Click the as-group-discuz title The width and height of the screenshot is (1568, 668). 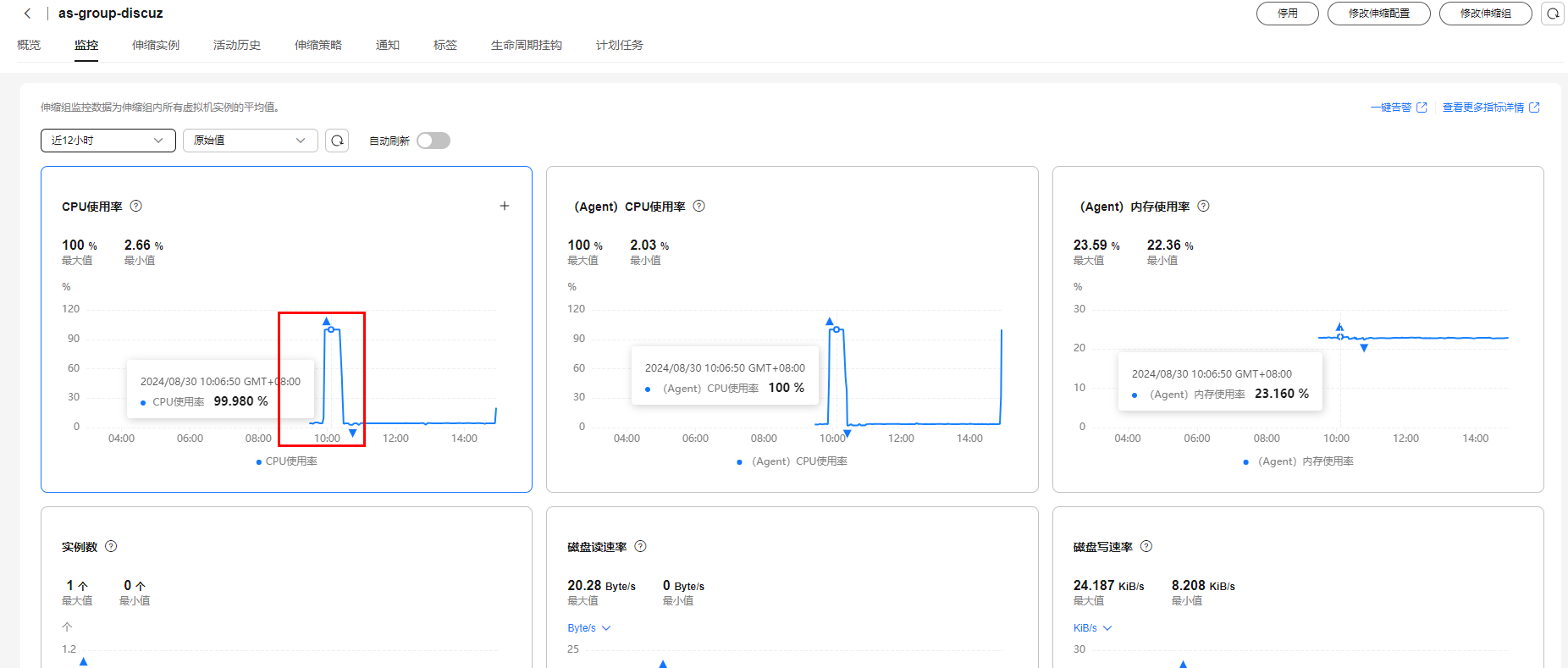pos(111,14)
